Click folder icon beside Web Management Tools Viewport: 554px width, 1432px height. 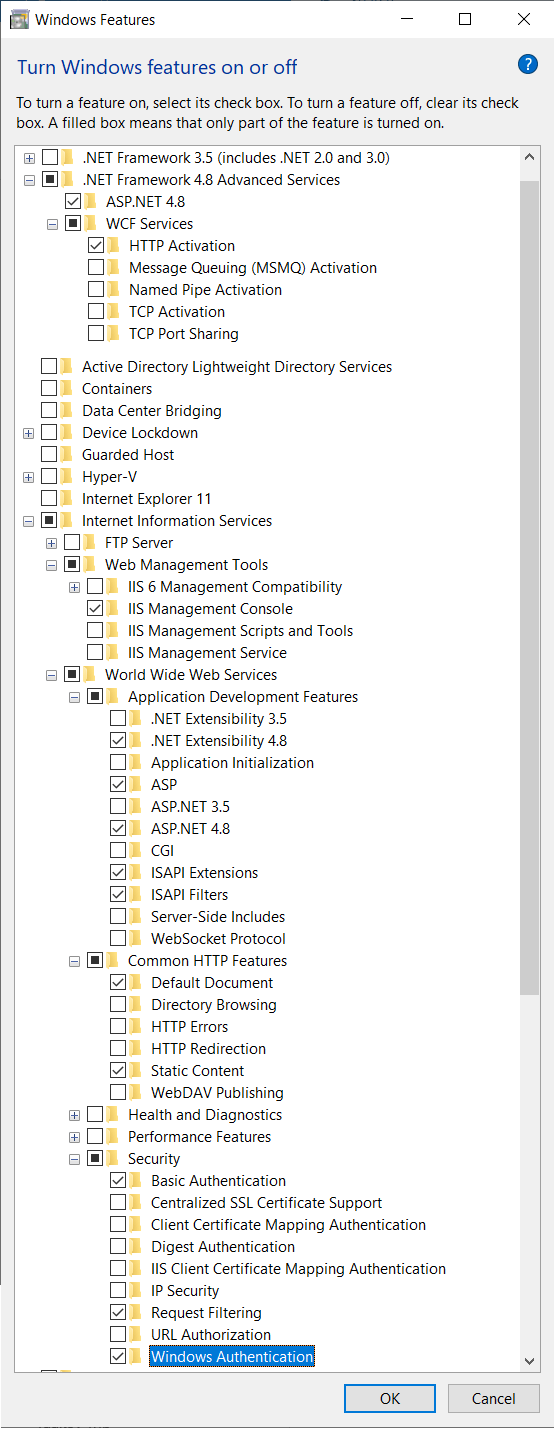pos(91,565)
